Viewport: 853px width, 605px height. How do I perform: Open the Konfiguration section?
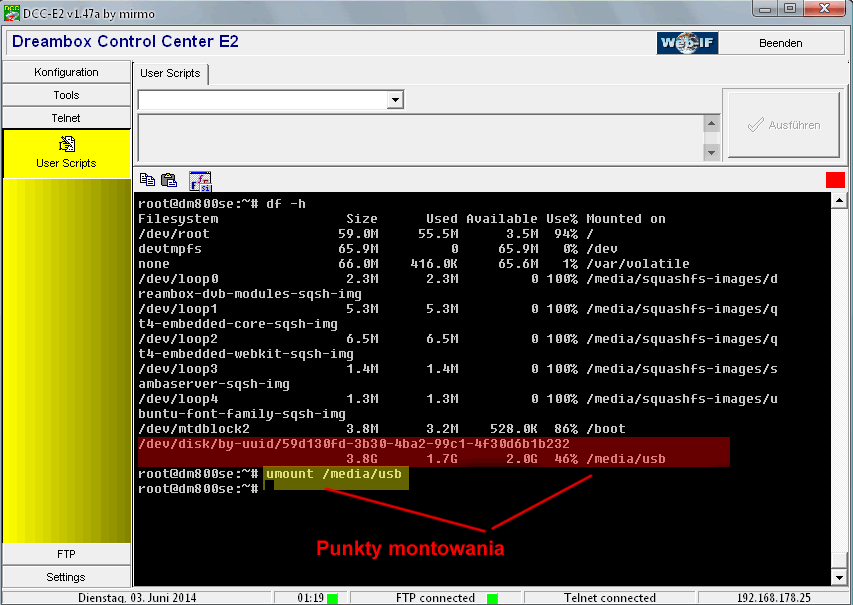coord(66,72)
